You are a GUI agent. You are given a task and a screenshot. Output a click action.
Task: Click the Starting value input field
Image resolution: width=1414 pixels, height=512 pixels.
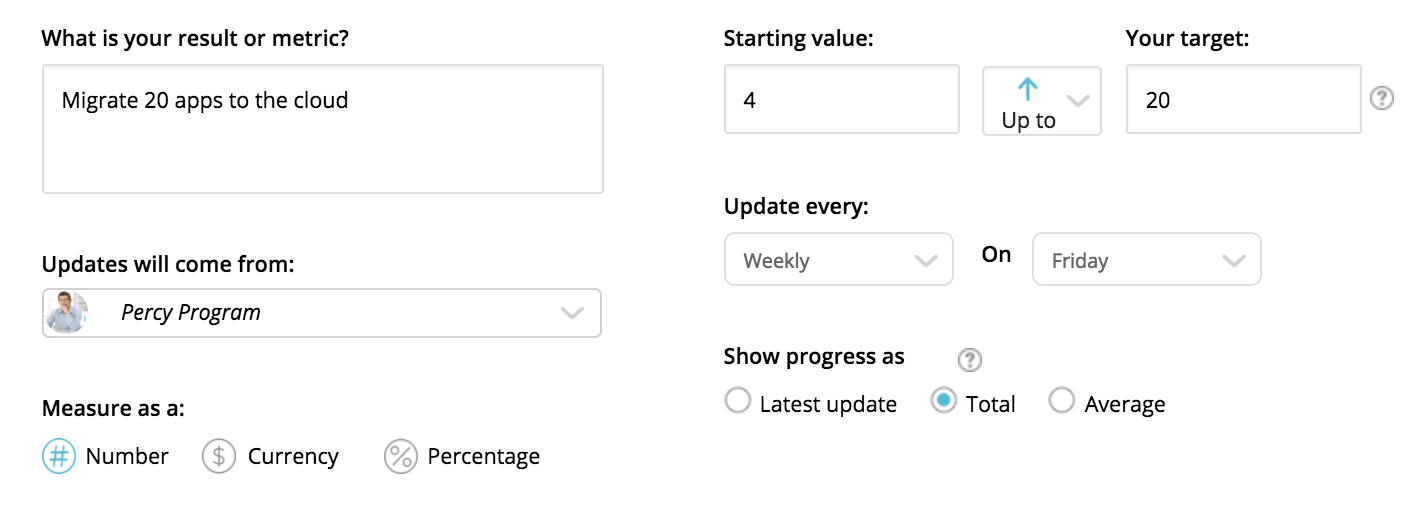(841, 99)
